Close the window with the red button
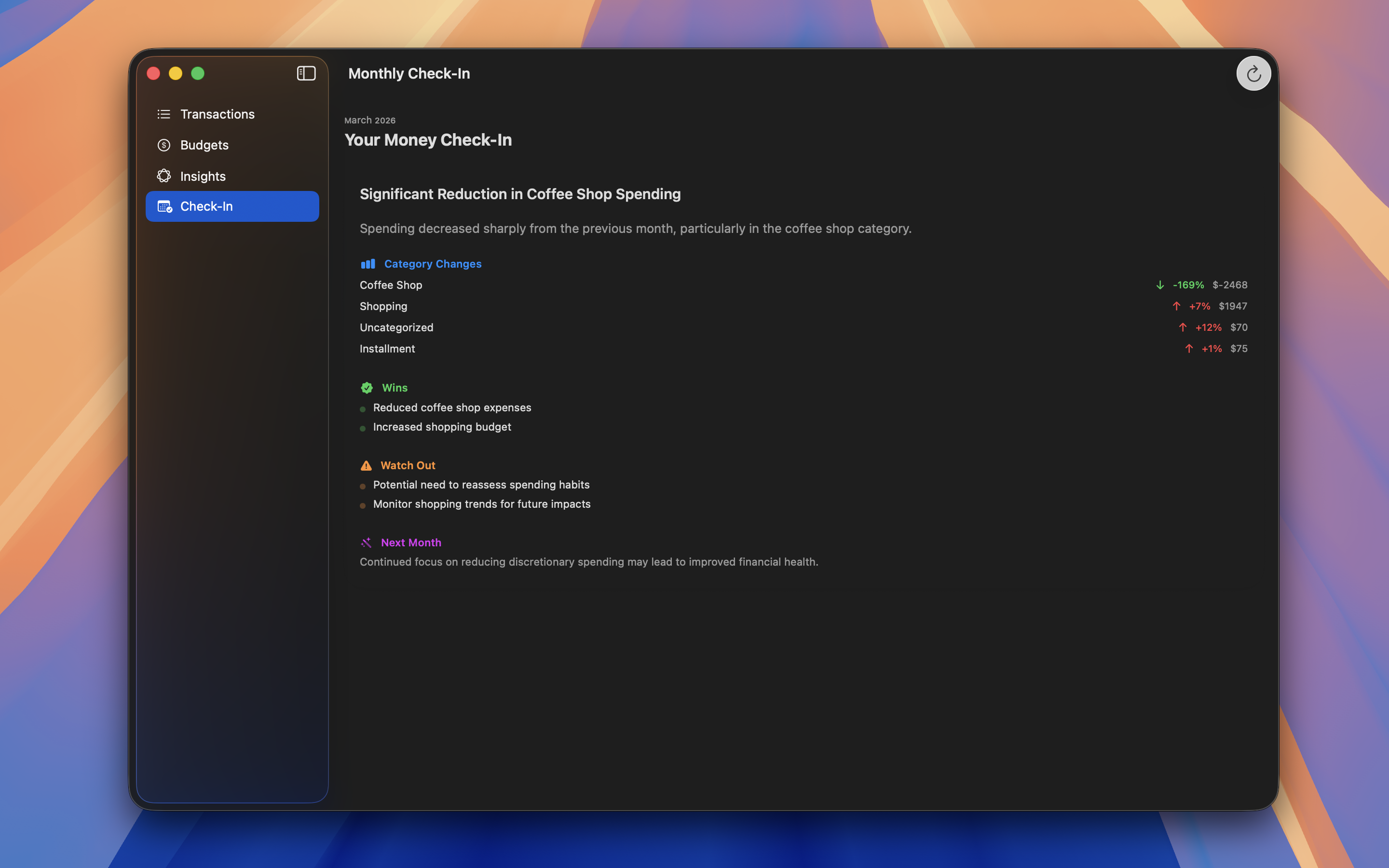The image size is (1389, 868). point(153,73)
